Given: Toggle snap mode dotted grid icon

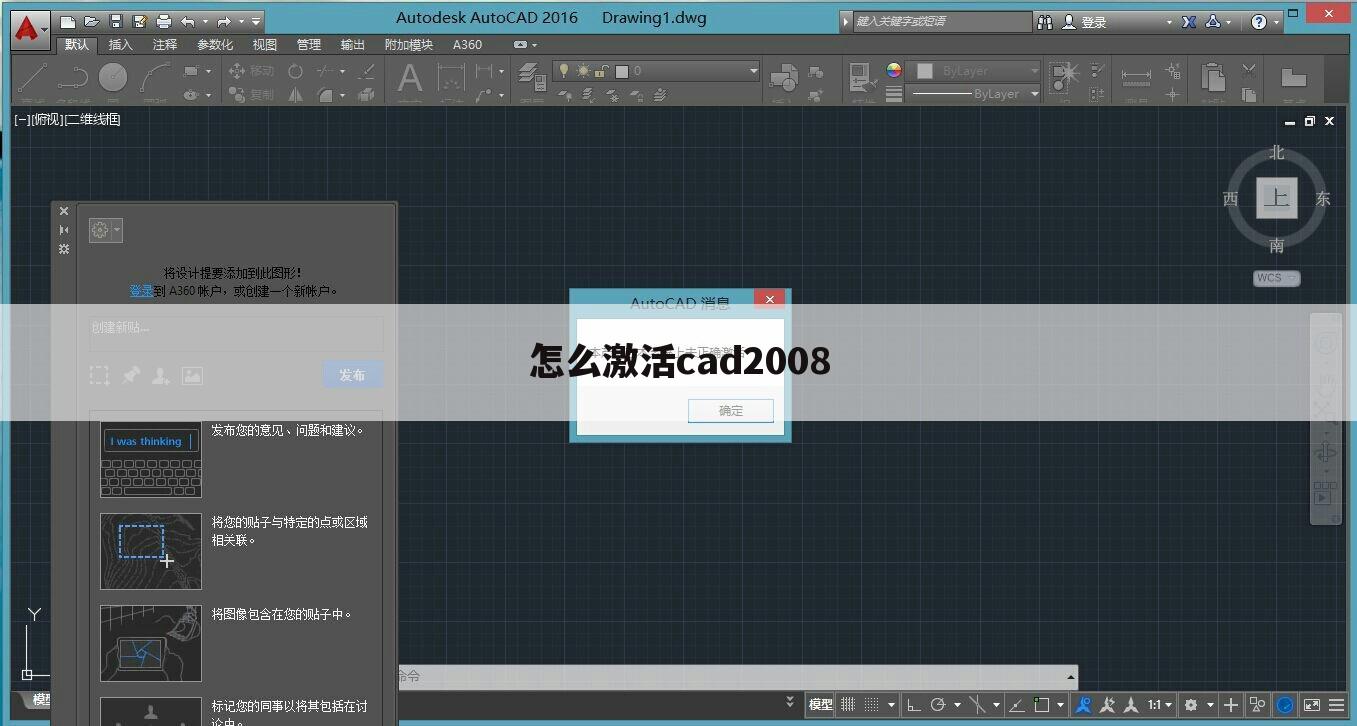Looking at the screenshot, I should click(x=871, y=705).
